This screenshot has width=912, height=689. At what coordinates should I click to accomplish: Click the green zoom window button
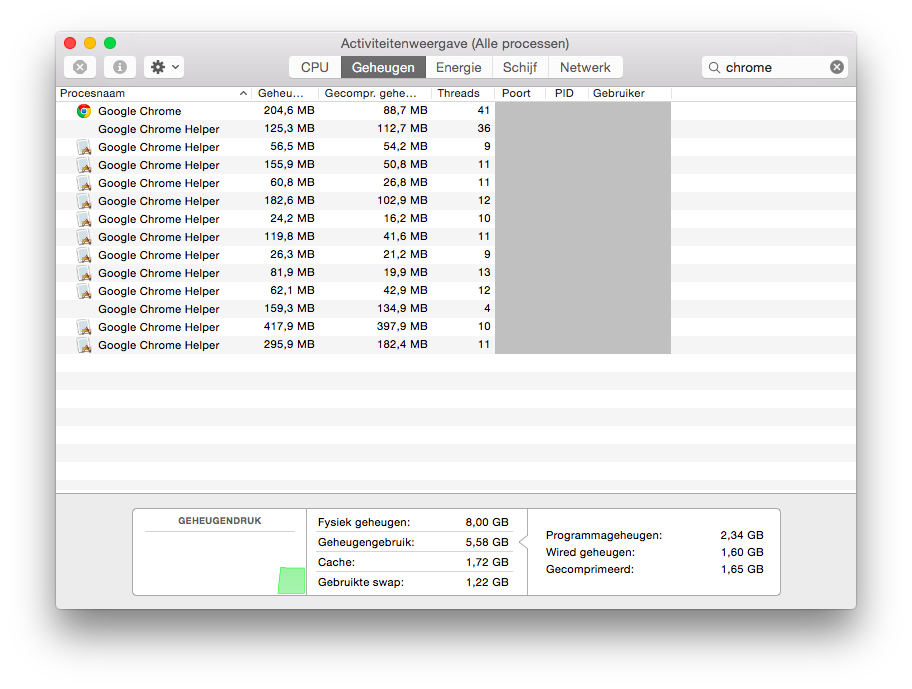click(x=110, y=43)
